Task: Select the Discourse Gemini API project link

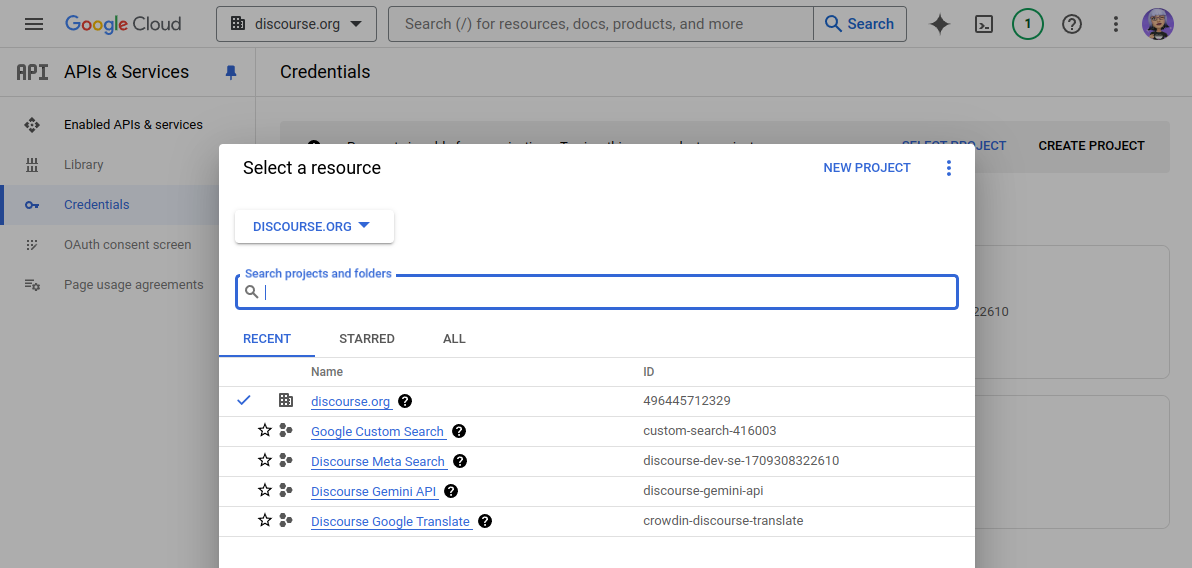Action: [x=373, y=492]
